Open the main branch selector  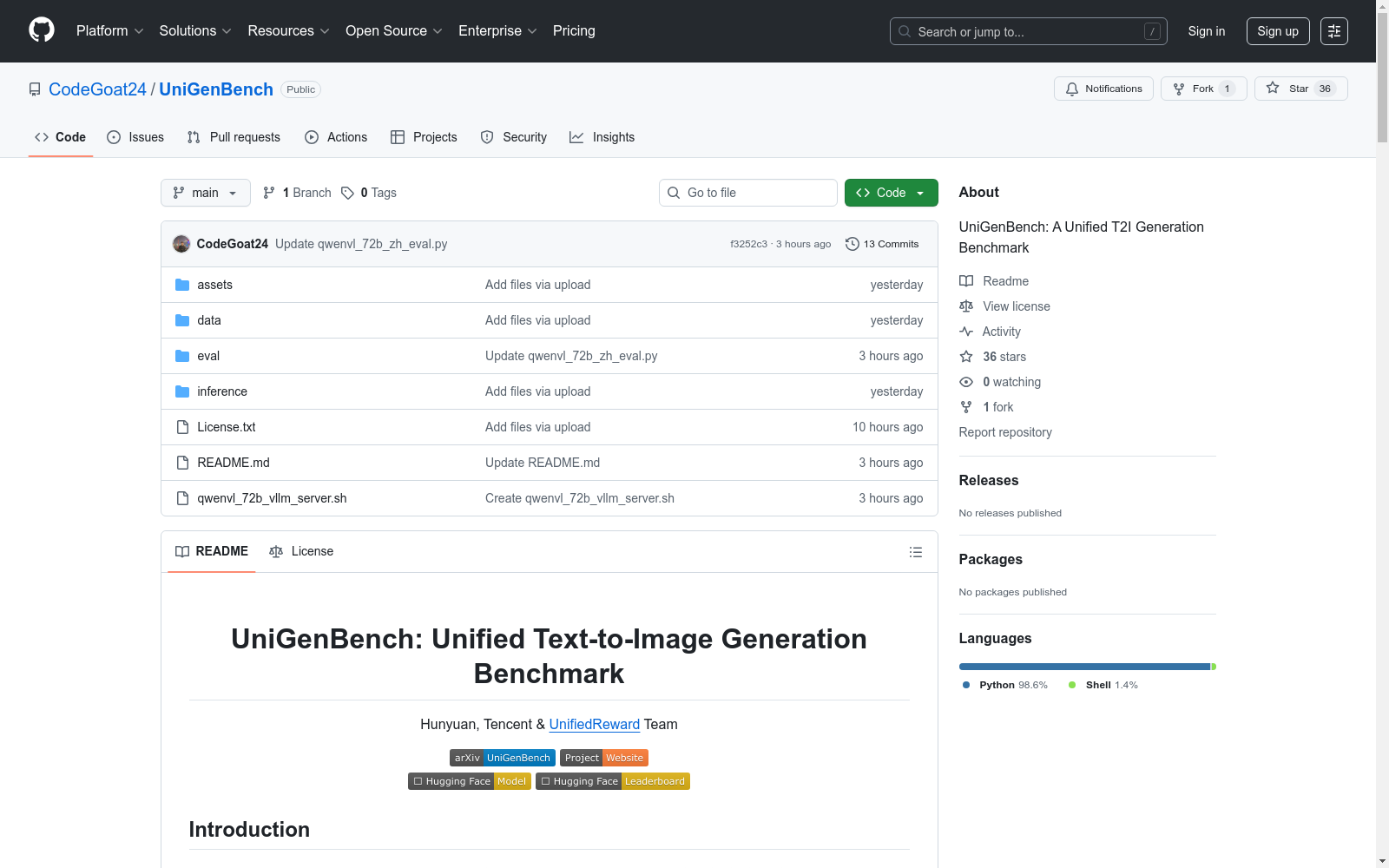pos(206,193)
